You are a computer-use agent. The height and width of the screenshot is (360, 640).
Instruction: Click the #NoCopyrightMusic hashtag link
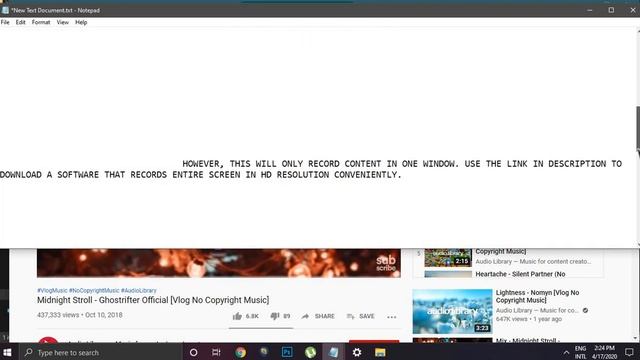point(94,291)
